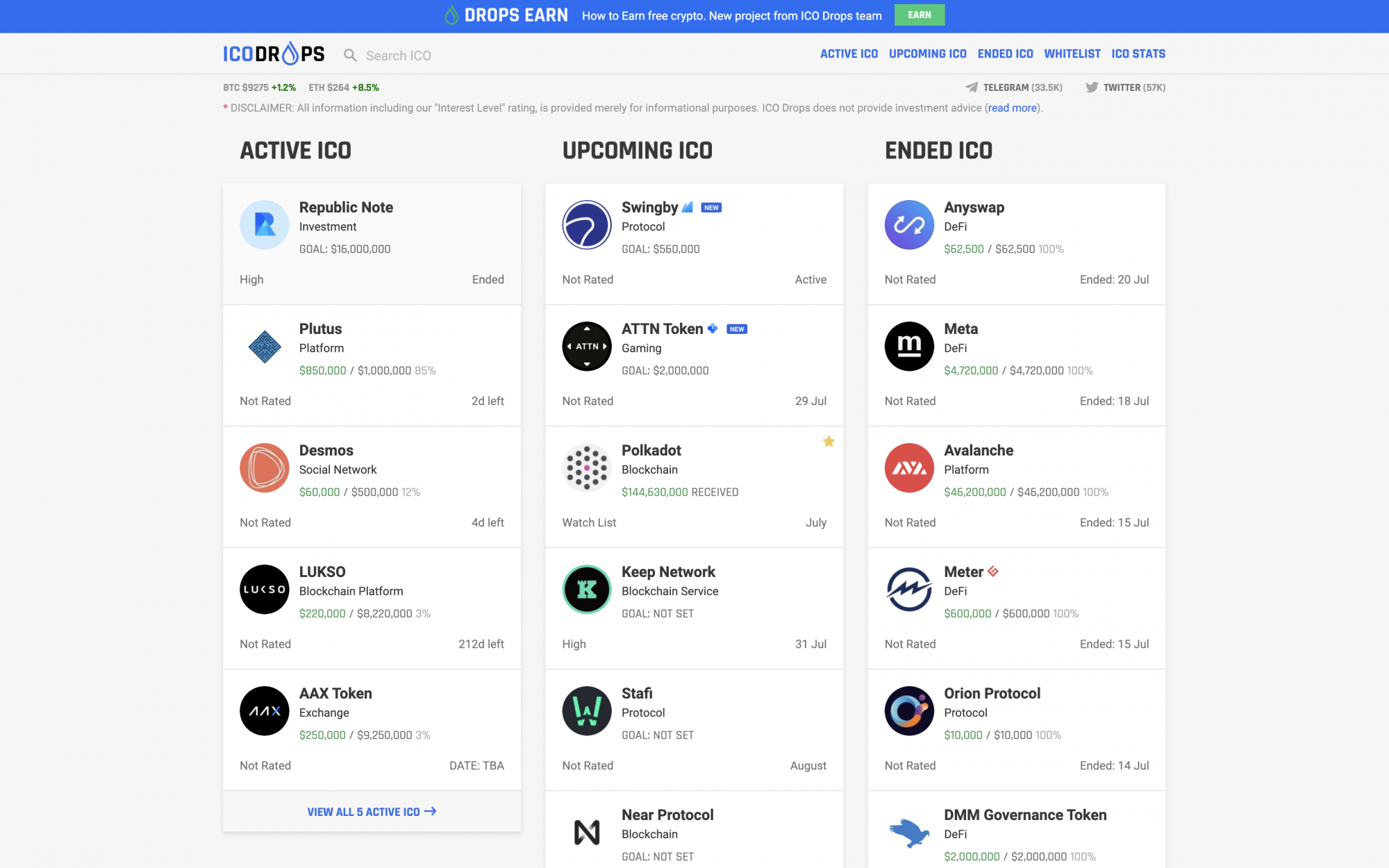Click the Ended ICO column heading
Image resolution: width=1389 pixels, height=868 pixels.
coord(938,150)
